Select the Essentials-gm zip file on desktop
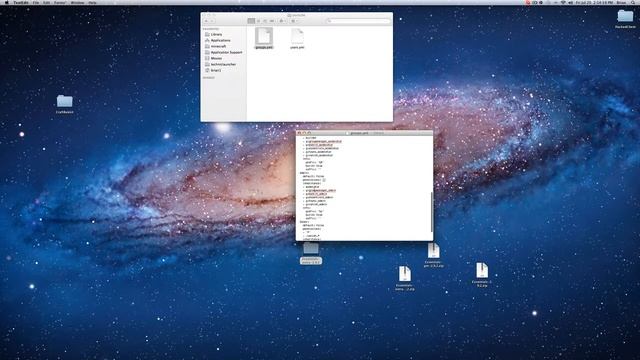 click(433, 255)
